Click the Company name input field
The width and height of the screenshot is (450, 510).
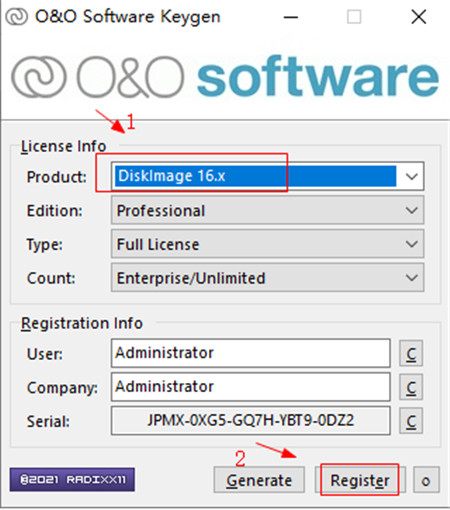coord(251,387)
